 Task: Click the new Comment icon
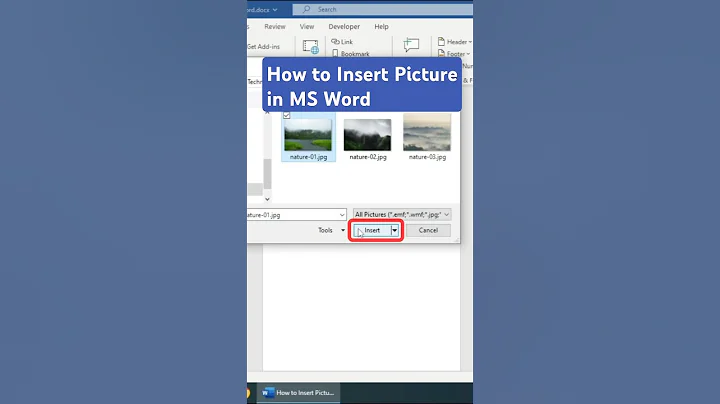point(411,45)
